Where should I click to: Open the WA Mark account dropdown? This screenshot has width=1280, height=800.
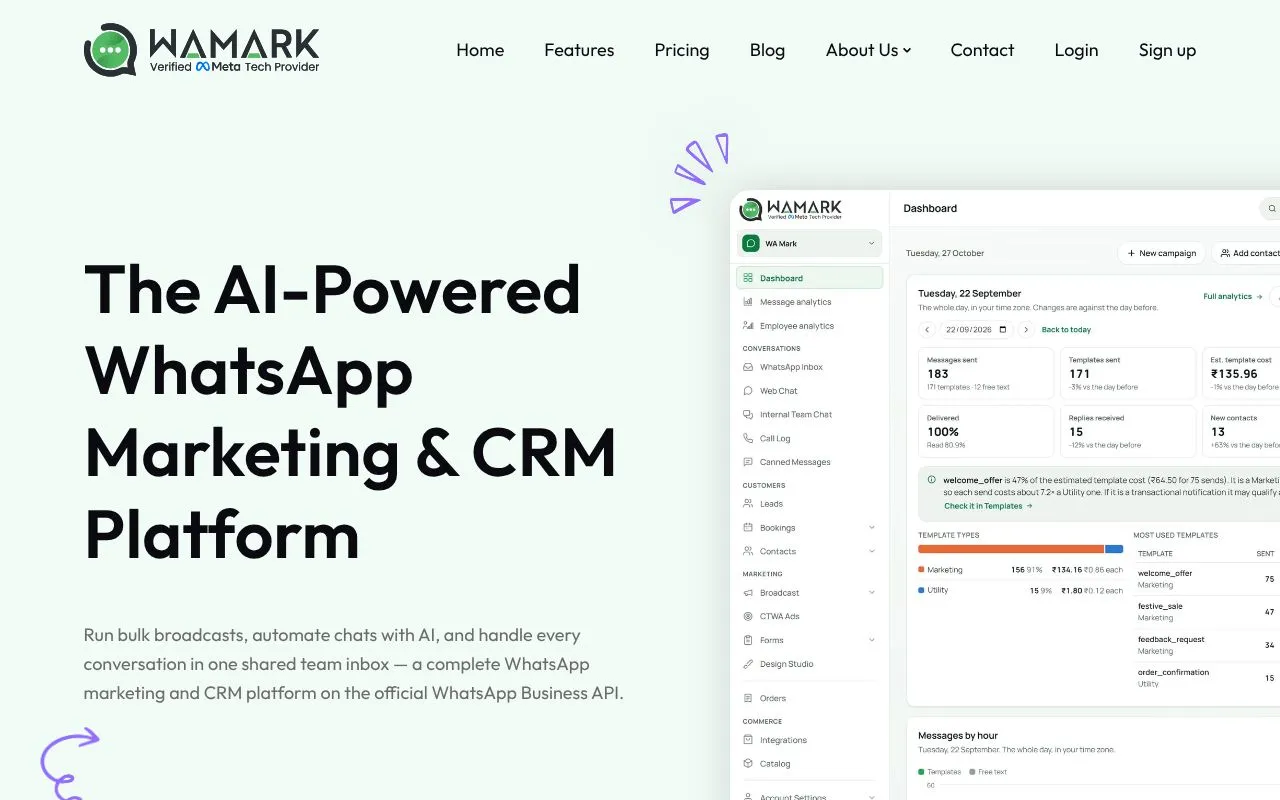click(810, 243)
